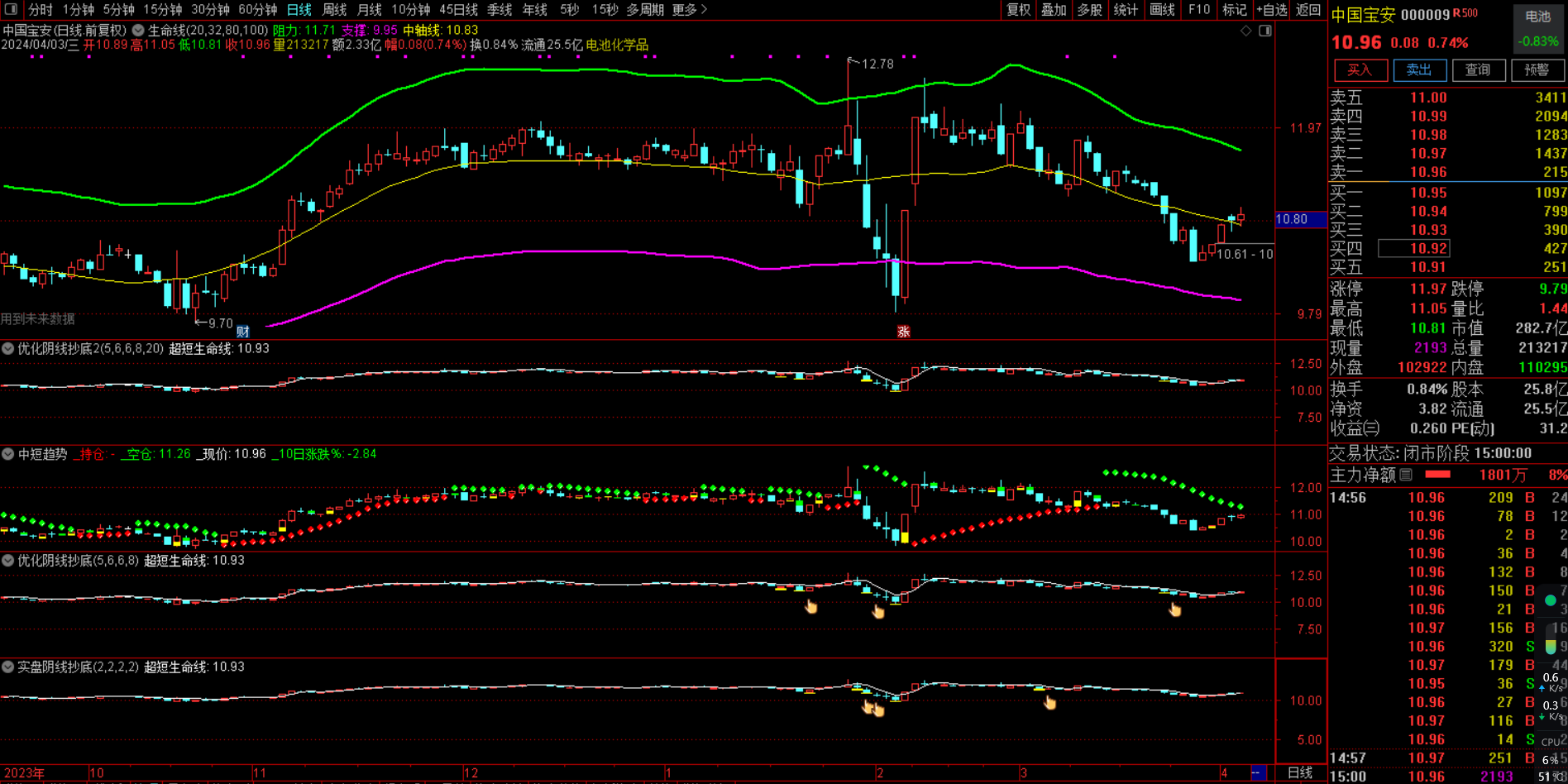Switch to 季线 period
The height and width of the screenshot is (784, 1568).
coord(500,9)
